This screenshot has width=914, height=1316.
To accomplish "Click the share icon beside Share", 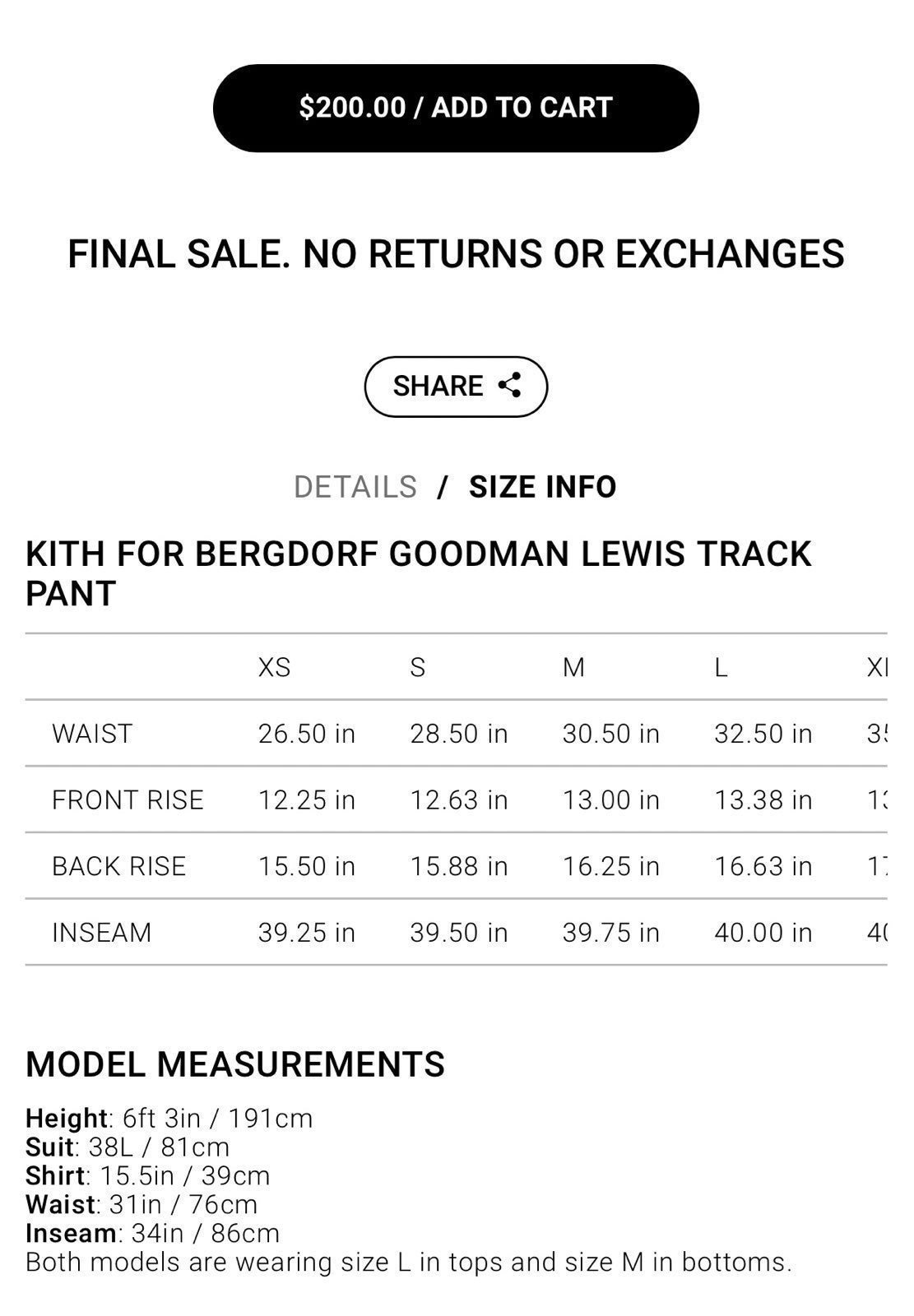I will 510,385.
